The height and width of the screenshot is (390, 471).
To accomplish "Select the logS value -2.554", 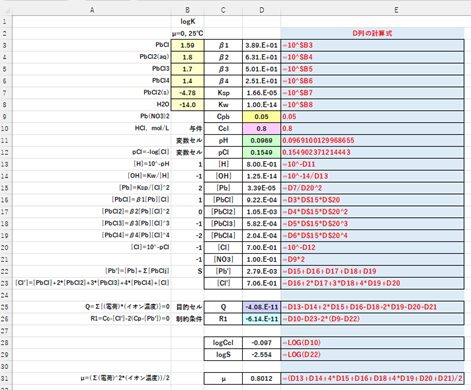I will (x=261, y=354).
